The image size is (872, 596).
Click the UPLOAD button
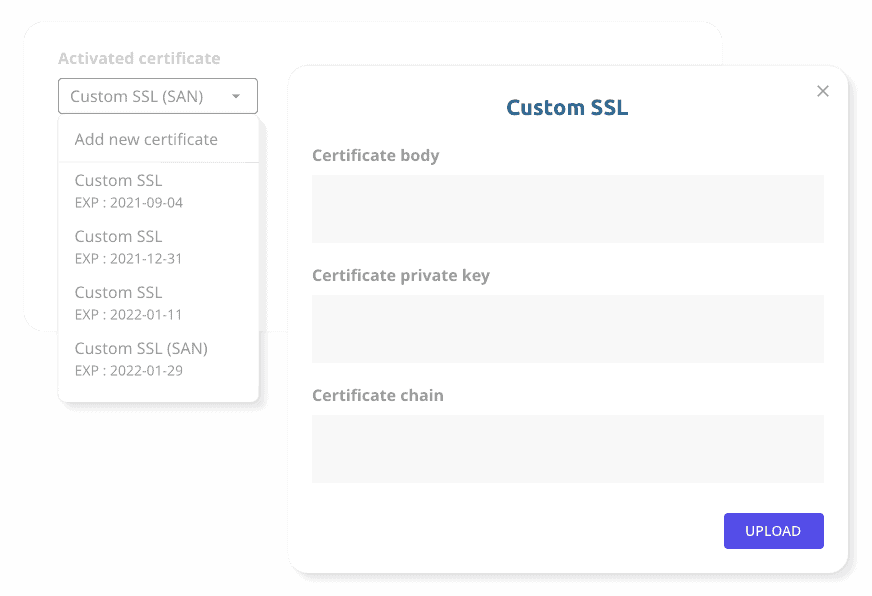coord(774,531)
